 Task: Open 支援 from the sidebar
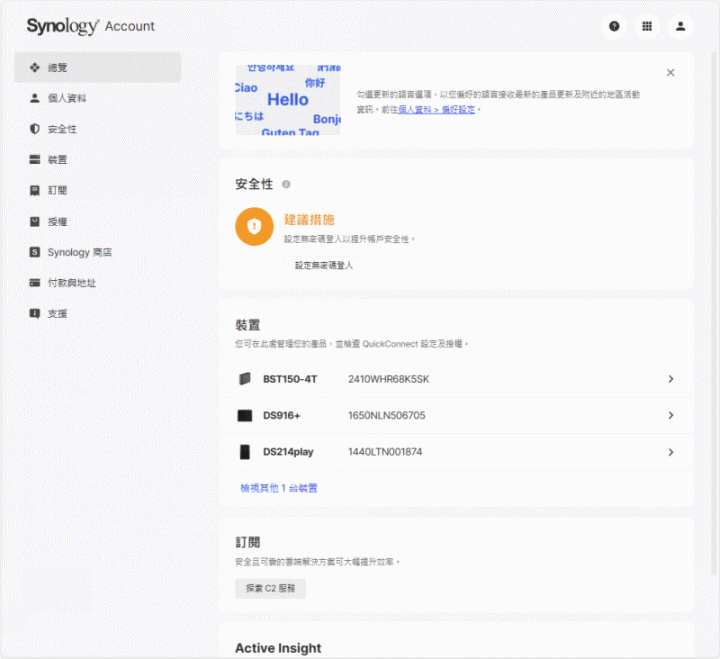[98, 313]
